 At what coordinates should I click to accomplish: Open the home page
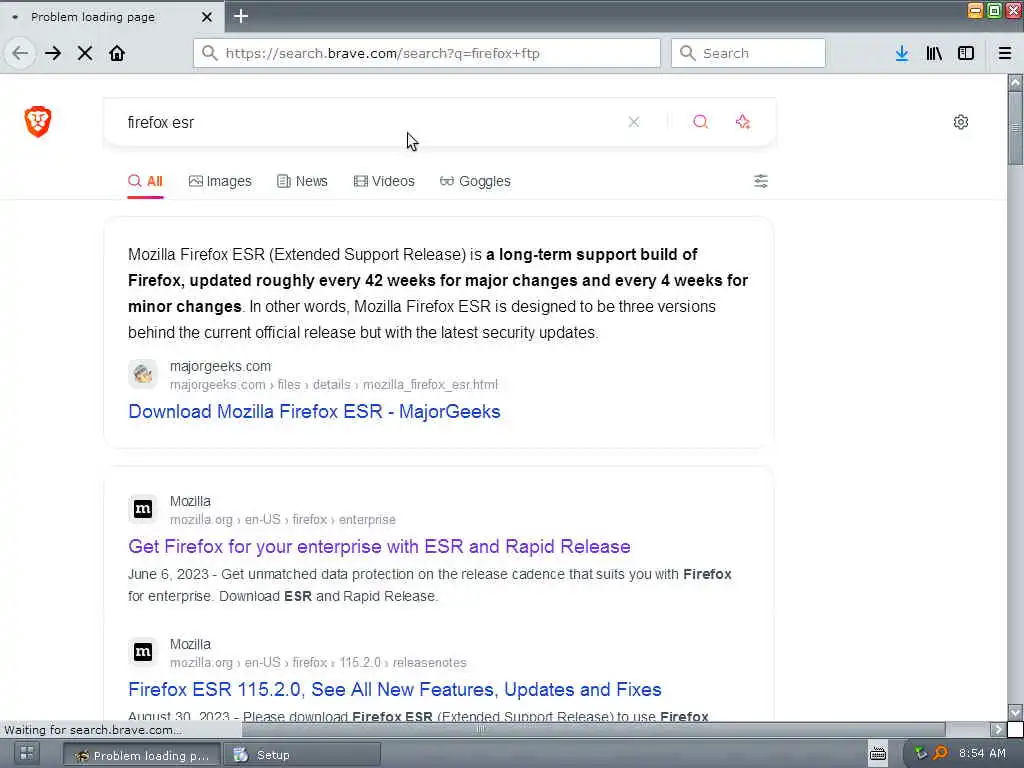pos(117,53)
